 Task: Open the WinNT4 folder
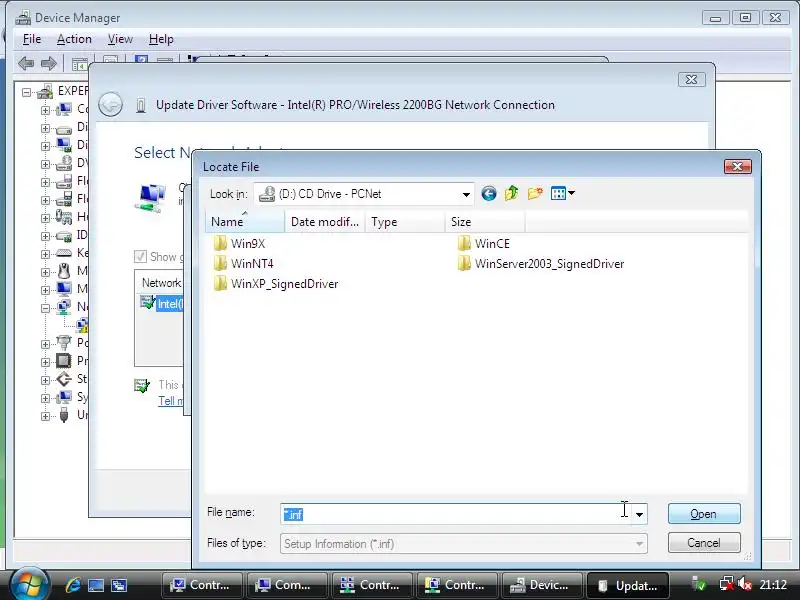pos(243,264)
